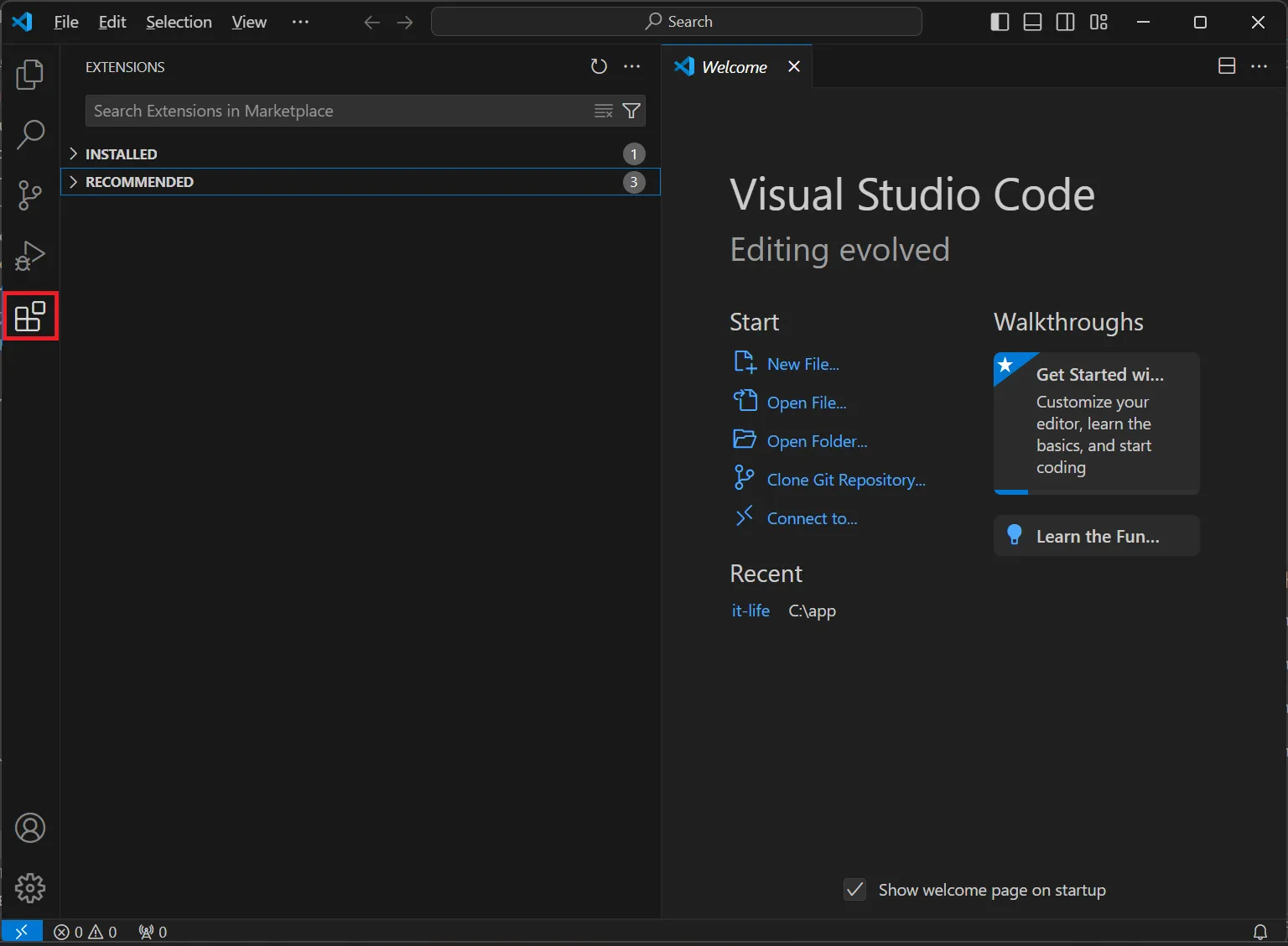Toggle Show welcome page on startup checkbox

[x=854, y=890]
